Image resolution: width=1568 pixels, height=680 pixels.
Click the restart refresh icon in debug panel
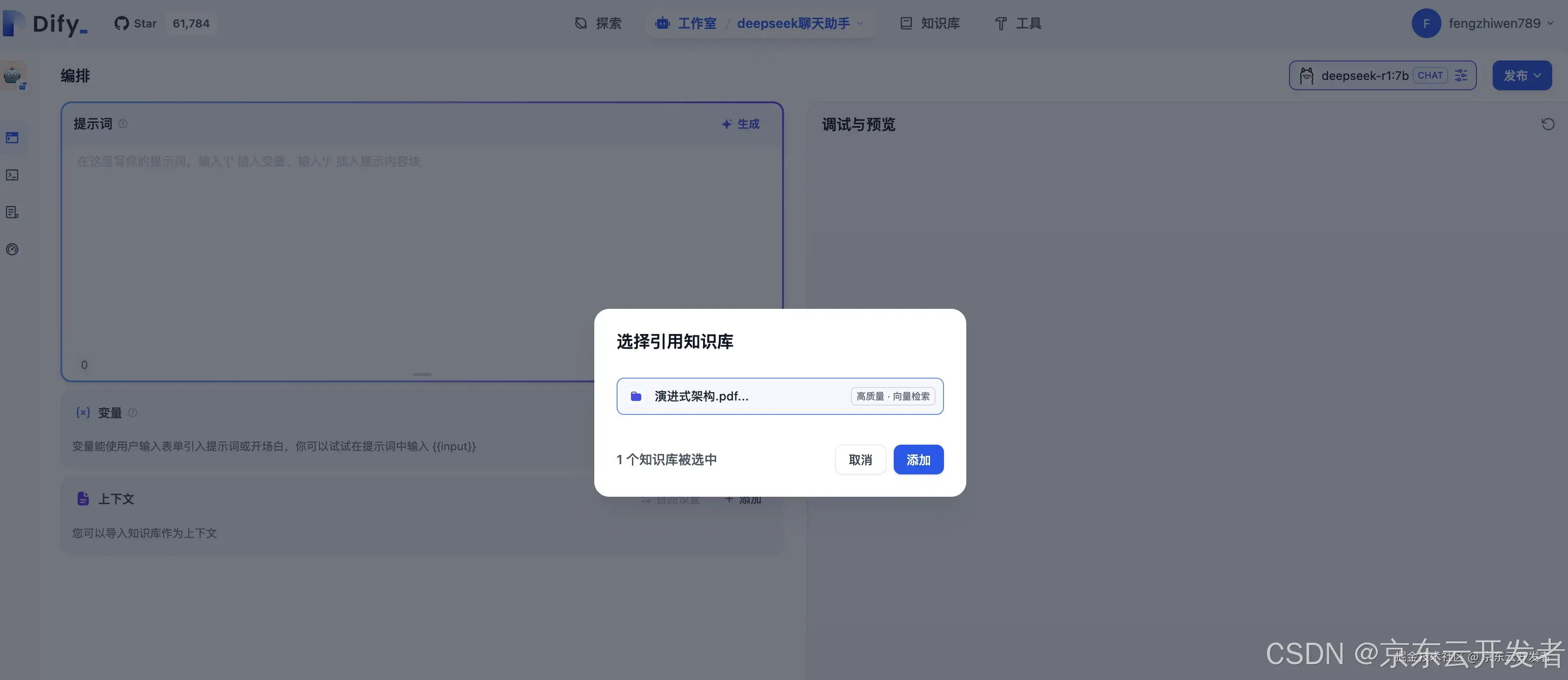(x=1547, y=124)
